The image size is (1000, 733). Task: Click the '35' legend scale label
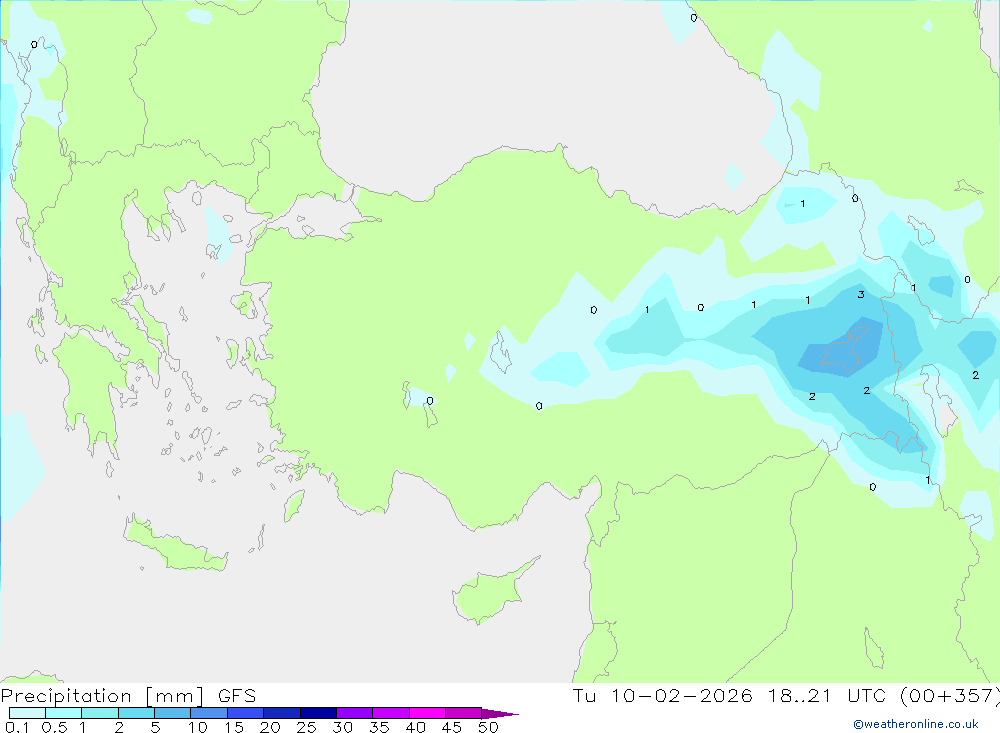coord(379,727)
